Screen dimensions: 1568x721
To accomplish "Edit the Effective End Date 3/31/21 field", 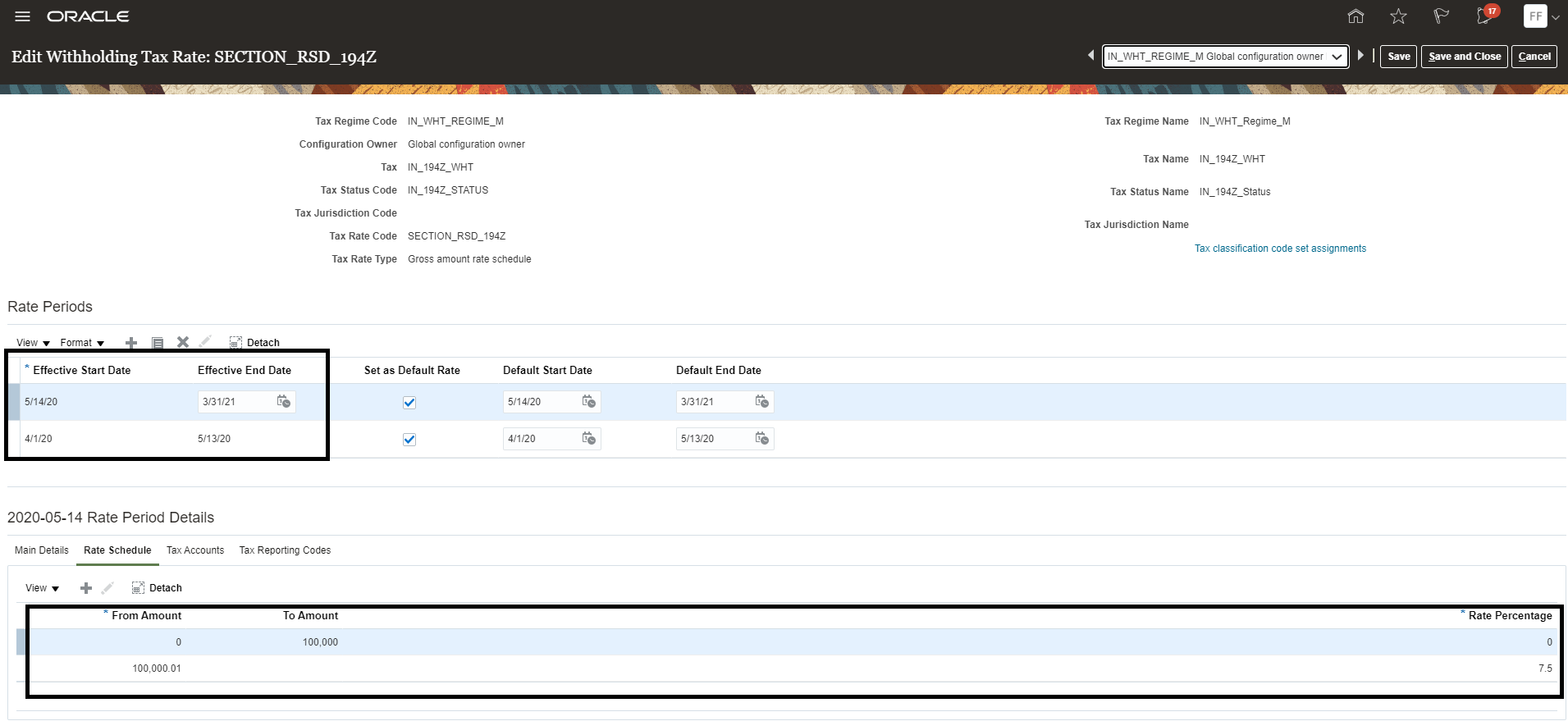I will pyautogui.click(x=235, y=402).
